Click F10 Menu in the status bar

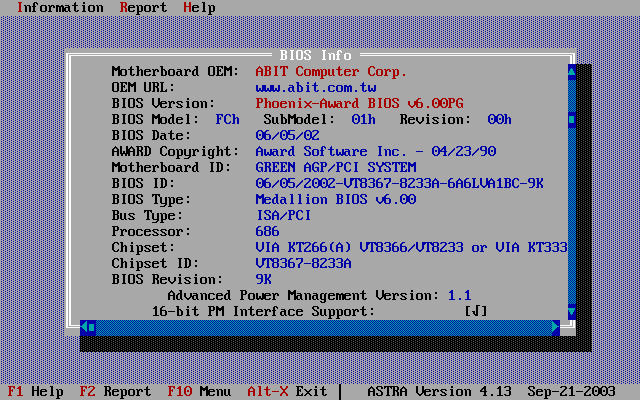(199, 391)
